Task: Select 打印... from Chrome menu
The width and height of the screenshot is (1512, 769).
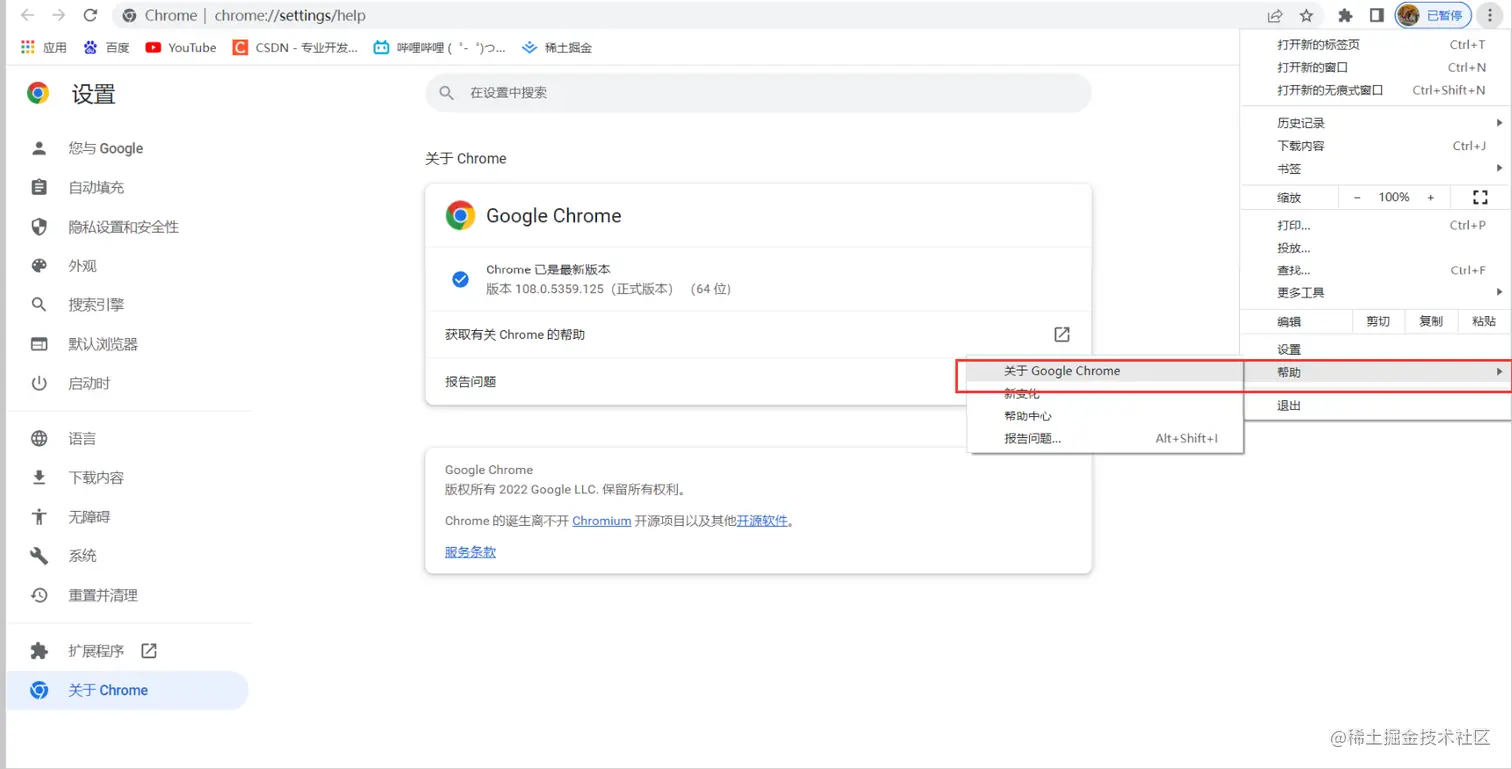Action: tap(1375, 225)
